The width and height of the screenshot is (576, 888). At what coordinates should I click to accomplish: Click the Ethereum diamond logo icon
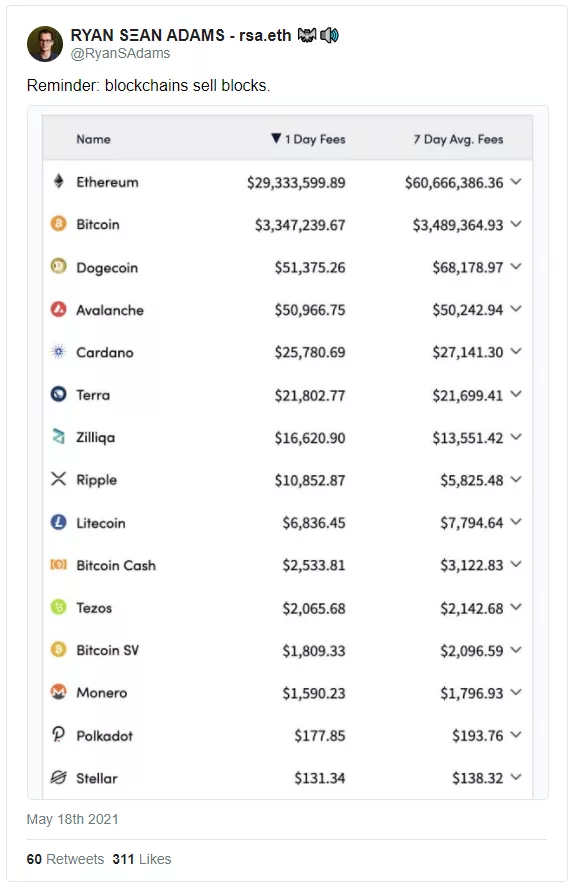point(58,181)
